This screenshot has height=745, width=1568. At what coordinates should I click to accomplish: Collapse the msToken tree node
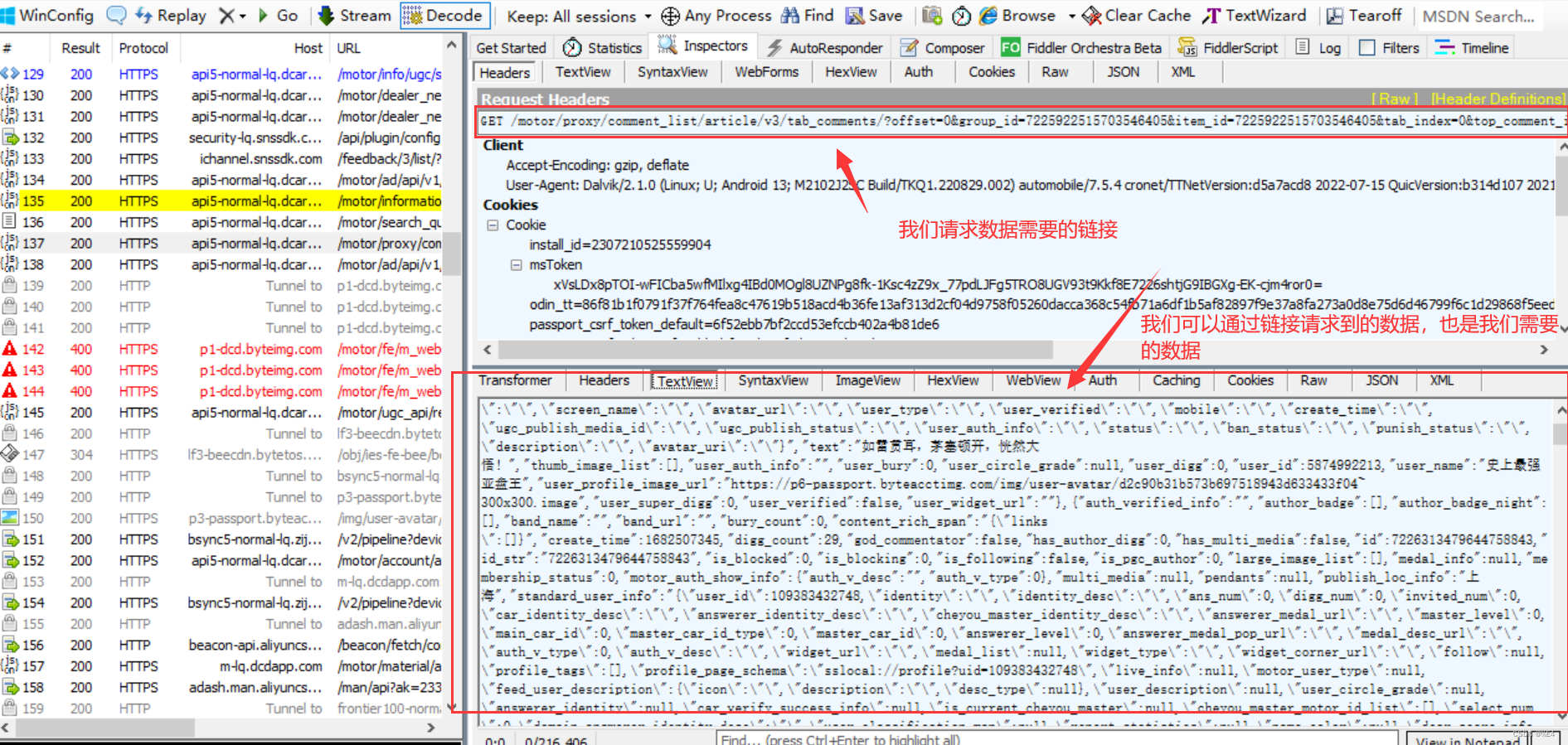point(516,265)
